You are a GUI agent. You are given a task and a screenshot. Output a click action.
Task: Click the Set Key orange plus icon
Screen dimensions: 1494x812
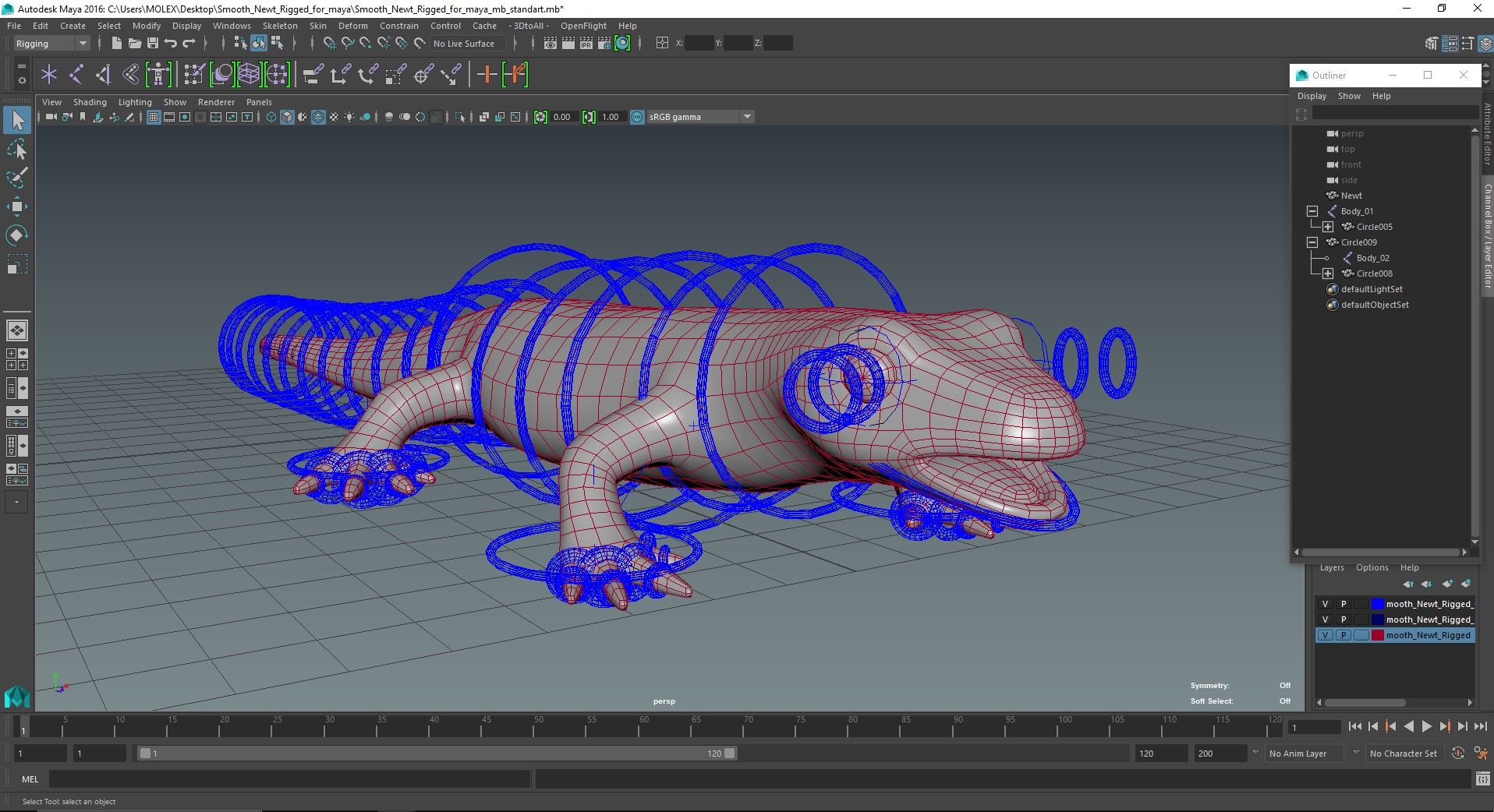point(487,75)
